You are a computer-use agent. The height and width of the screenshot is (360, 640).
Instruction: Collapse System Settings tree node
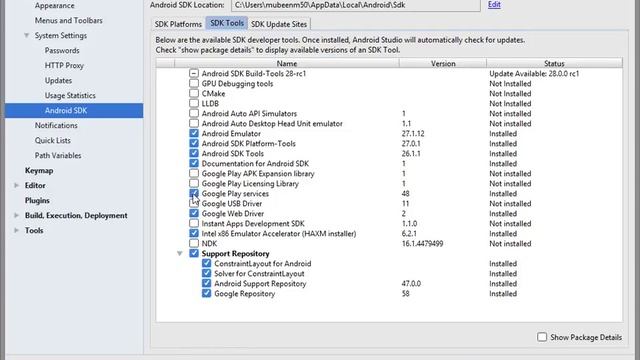[x=27, y=36]
